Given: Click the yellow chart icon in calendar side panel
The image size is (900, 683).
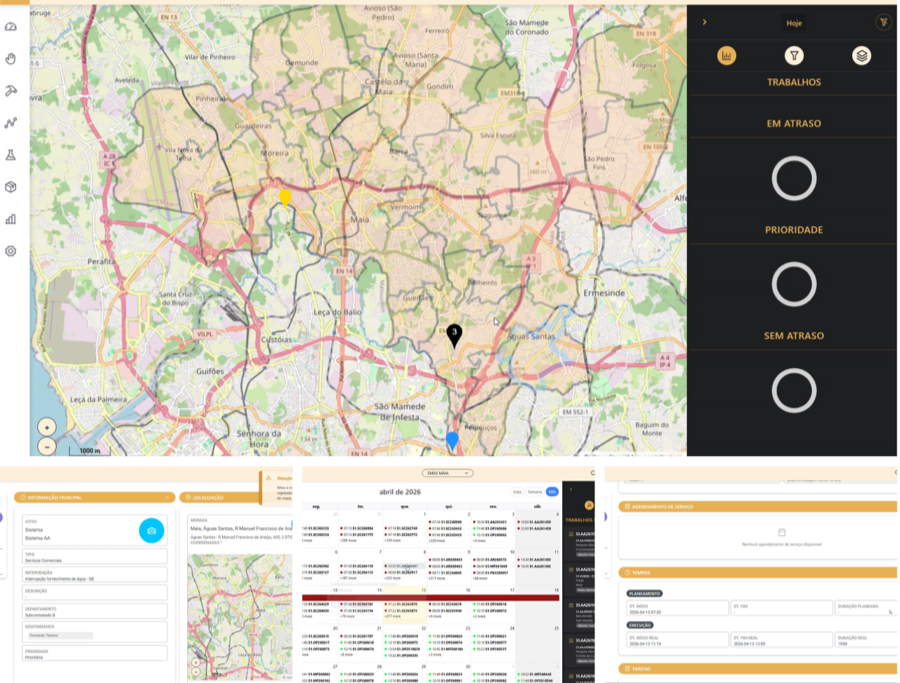Looking at the screenshot, I should click(x=588, y=505).
